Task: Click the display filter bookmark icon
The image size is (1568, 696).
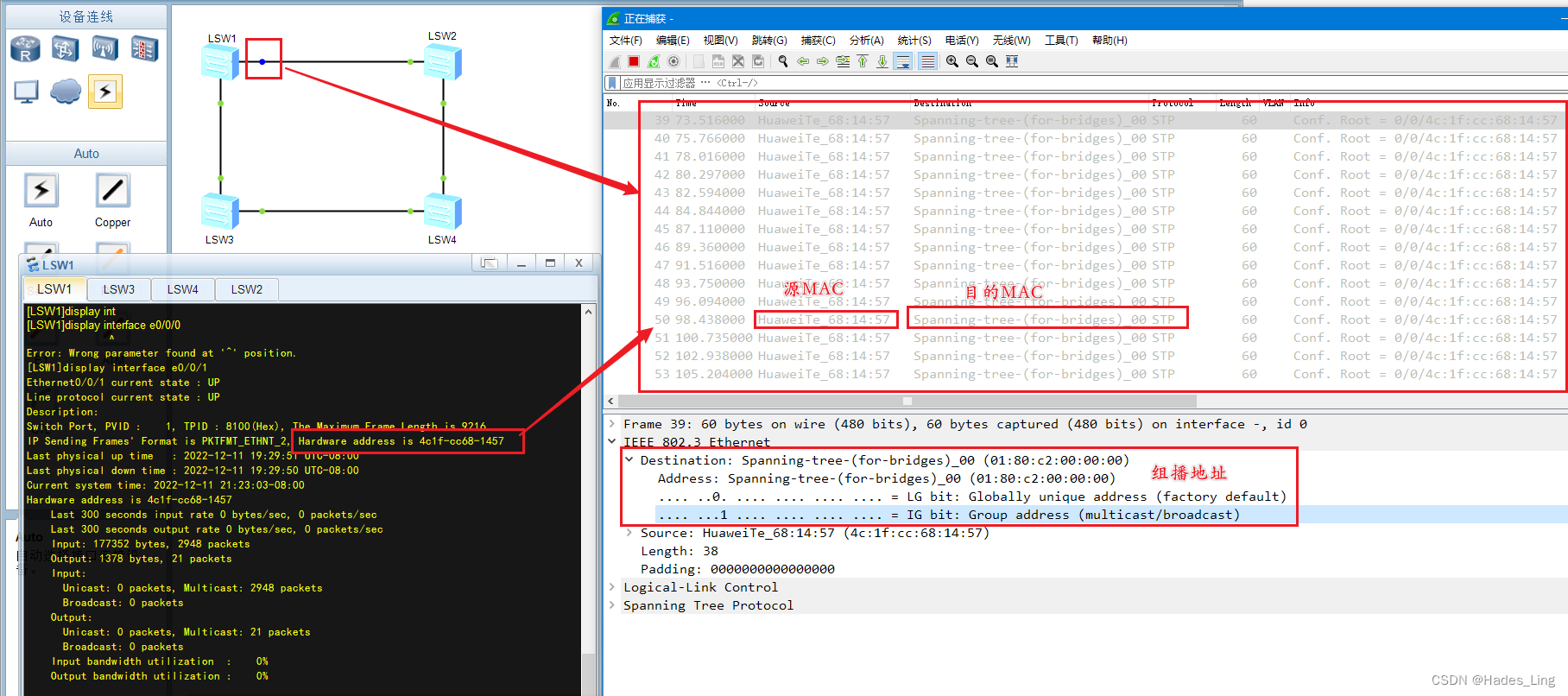Action: (612, 83)
